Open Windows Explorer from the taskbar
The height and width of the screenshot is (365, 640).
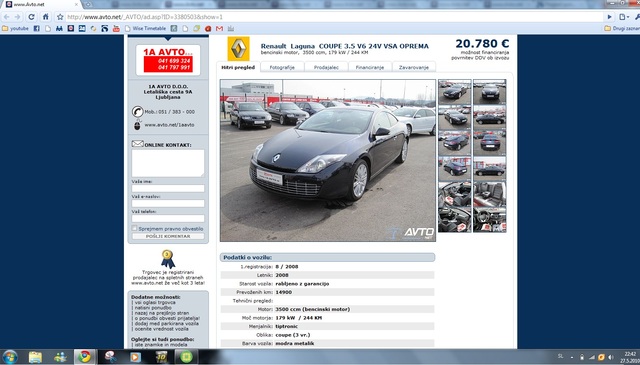tap(36, 357)
